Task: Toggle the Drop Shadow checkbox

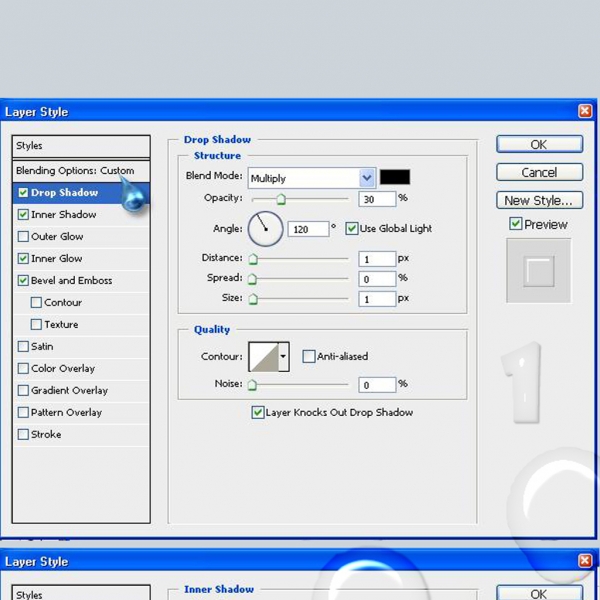Action: 23,192
